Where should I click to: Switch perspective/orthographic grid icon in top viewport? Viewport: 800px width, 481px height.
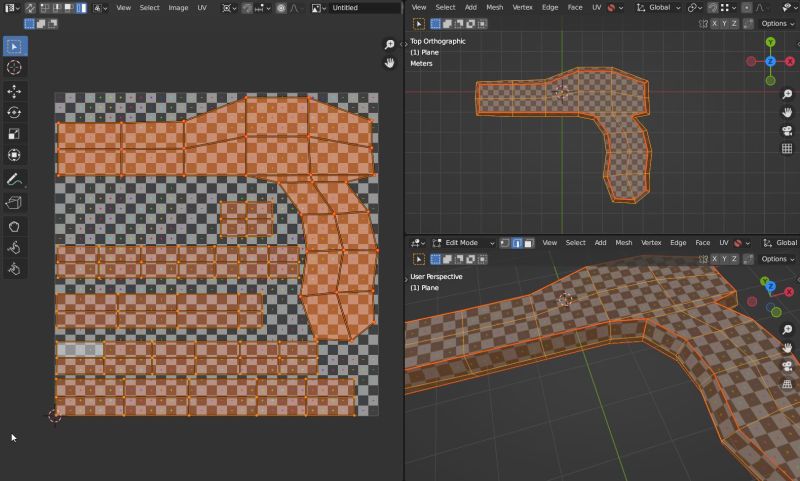787,148
